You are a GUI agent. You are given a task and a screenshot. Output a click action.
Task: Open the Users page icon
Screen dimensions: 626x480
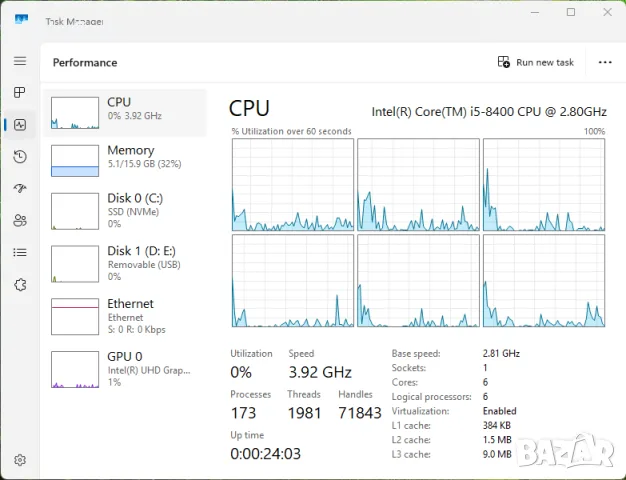(x=20, y=220)
